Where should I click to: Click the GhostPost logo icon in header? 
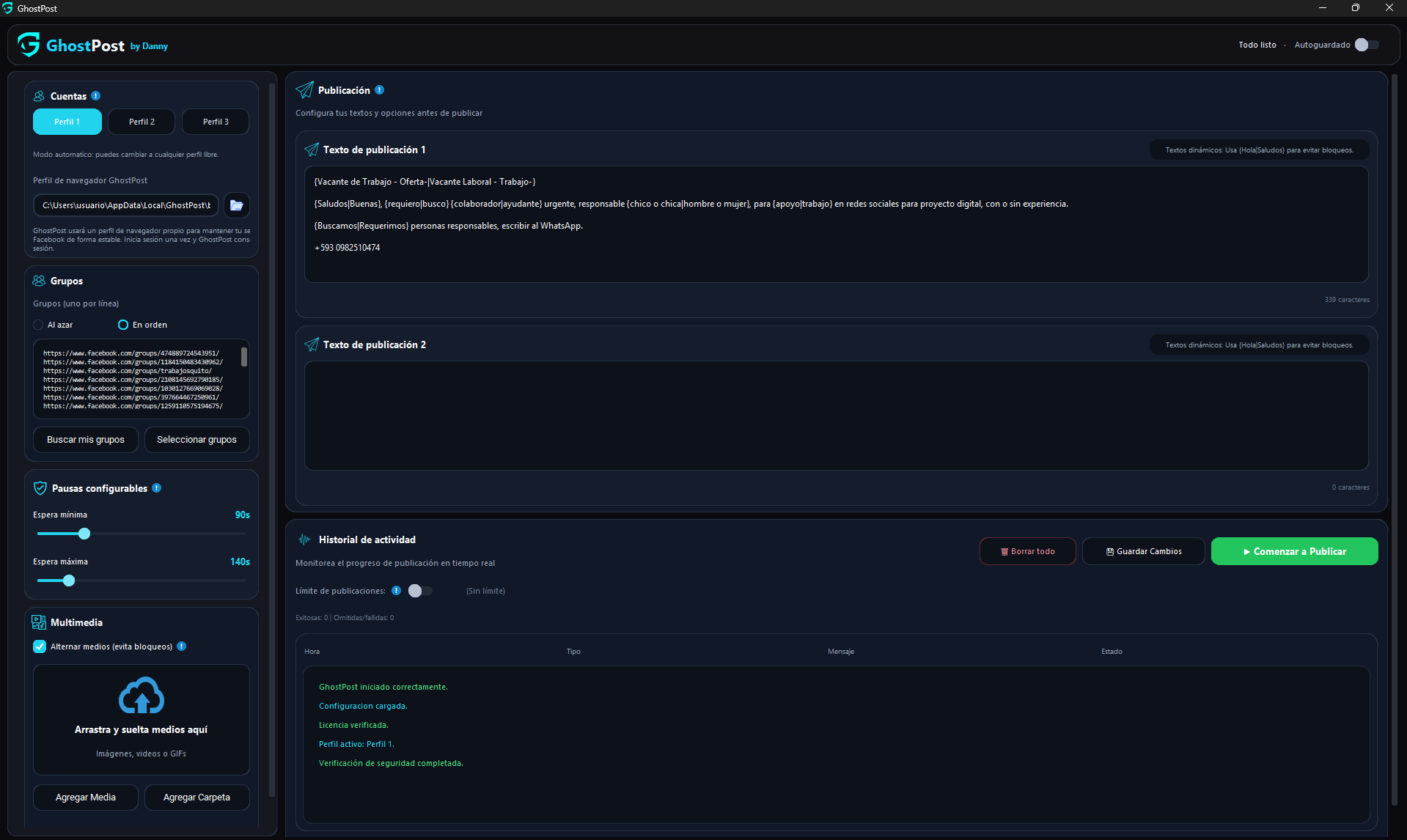click(29, 45)
